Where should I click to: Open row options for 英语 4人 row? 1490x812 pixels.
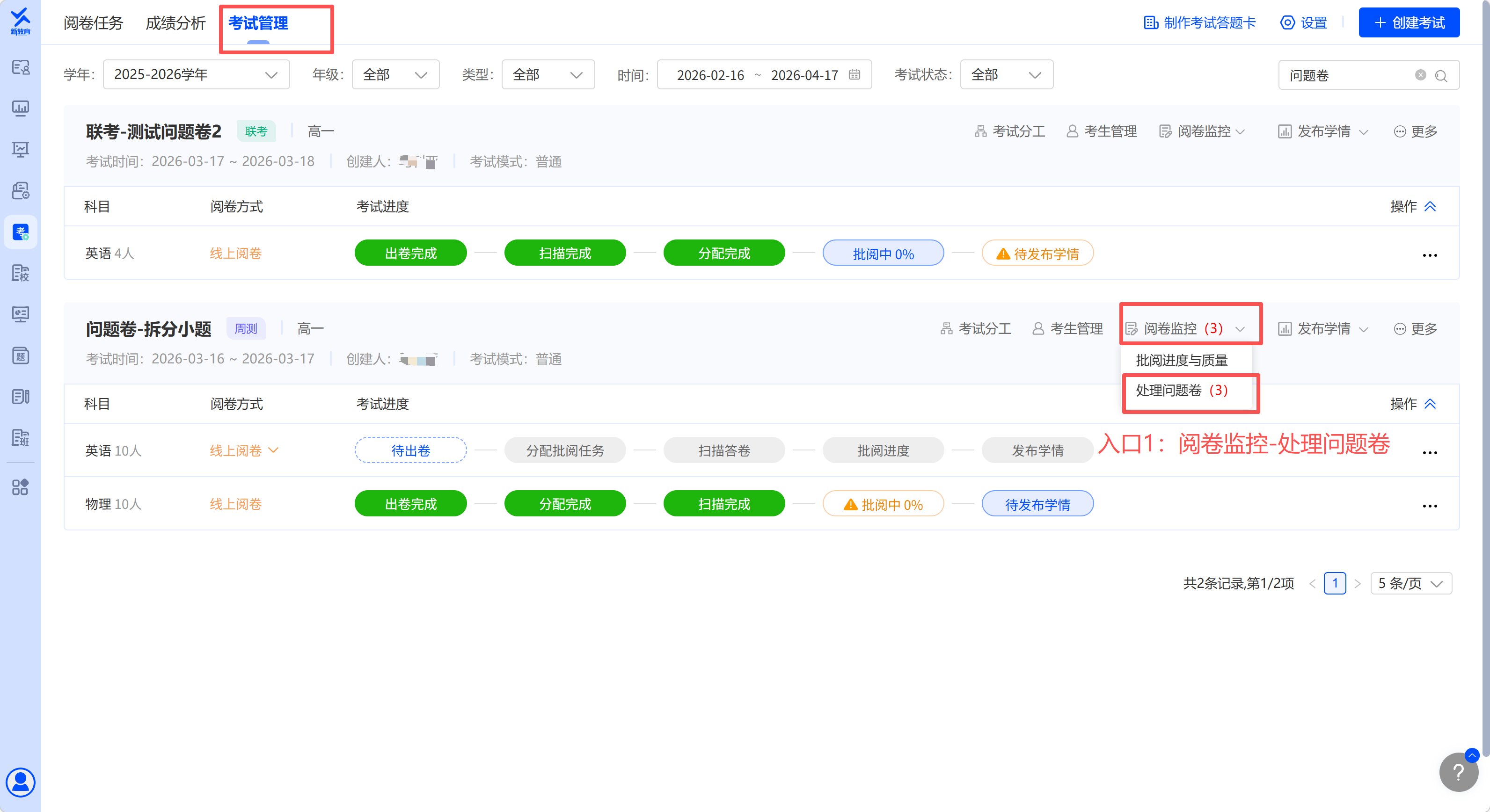click(x=1429, y=255)
